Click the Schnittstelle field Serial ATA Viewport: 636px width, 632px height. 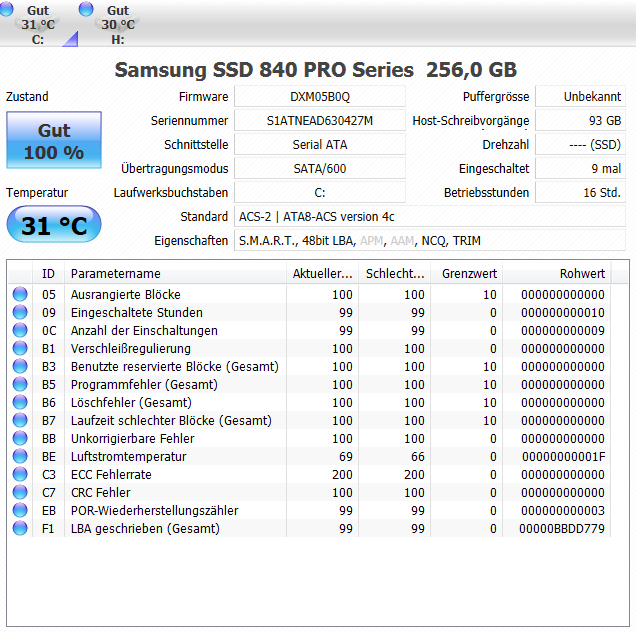coord(320,144)
